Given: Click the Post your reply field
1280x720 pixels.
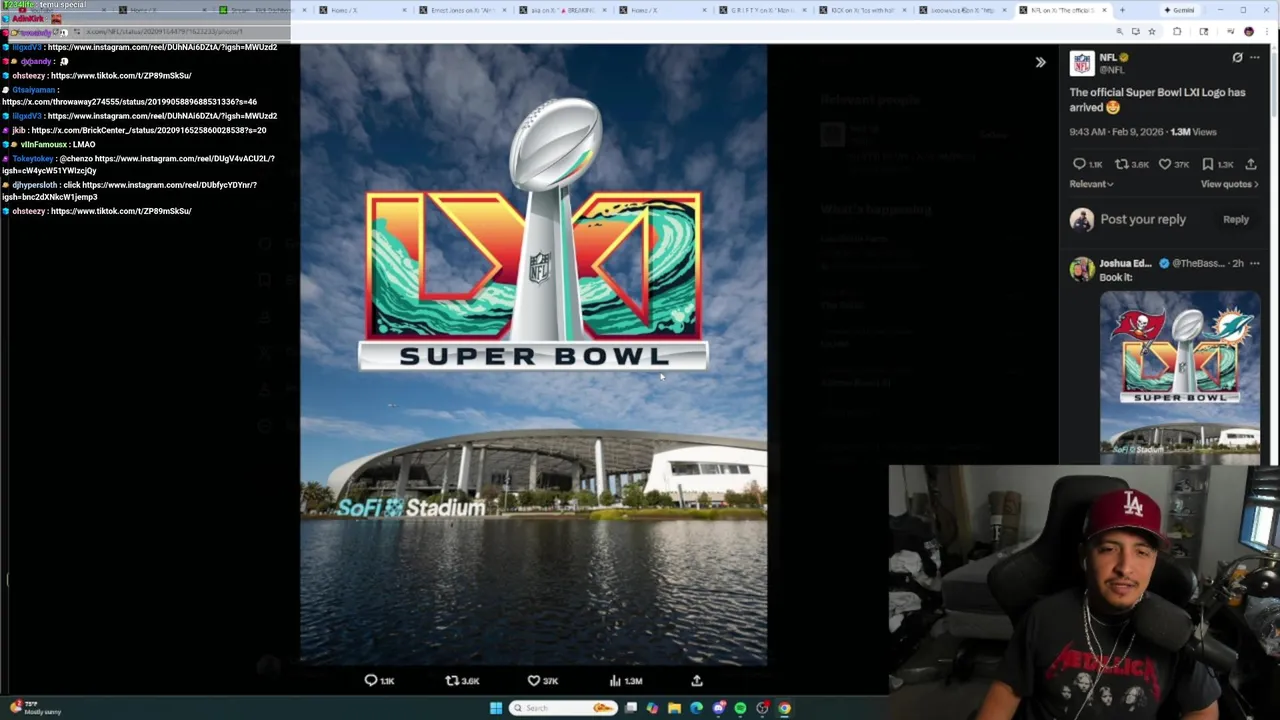Looking at the screenshot, I should tap(1143, 219).
